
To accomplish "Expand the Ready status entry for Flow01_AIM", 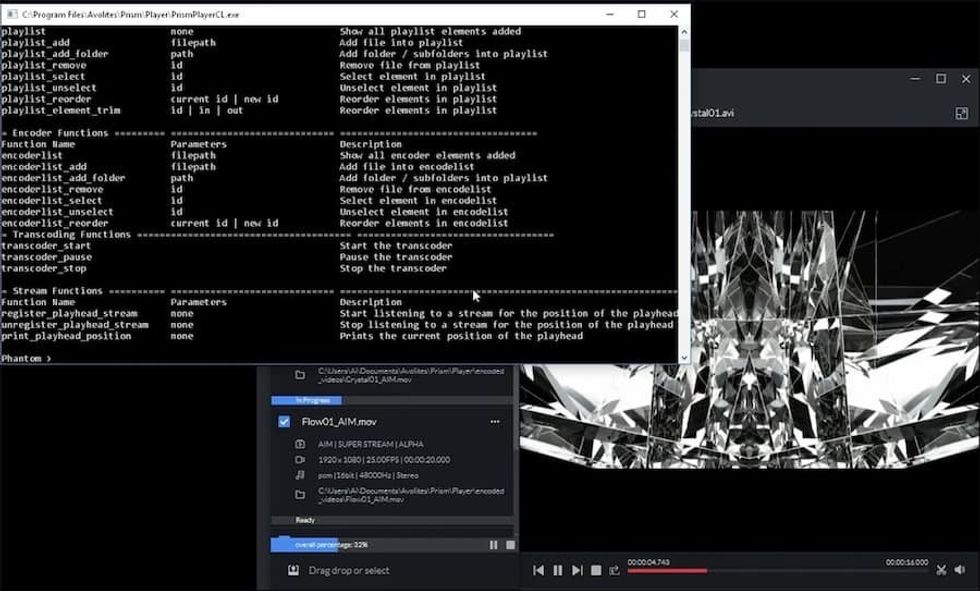I will point(307,519).
